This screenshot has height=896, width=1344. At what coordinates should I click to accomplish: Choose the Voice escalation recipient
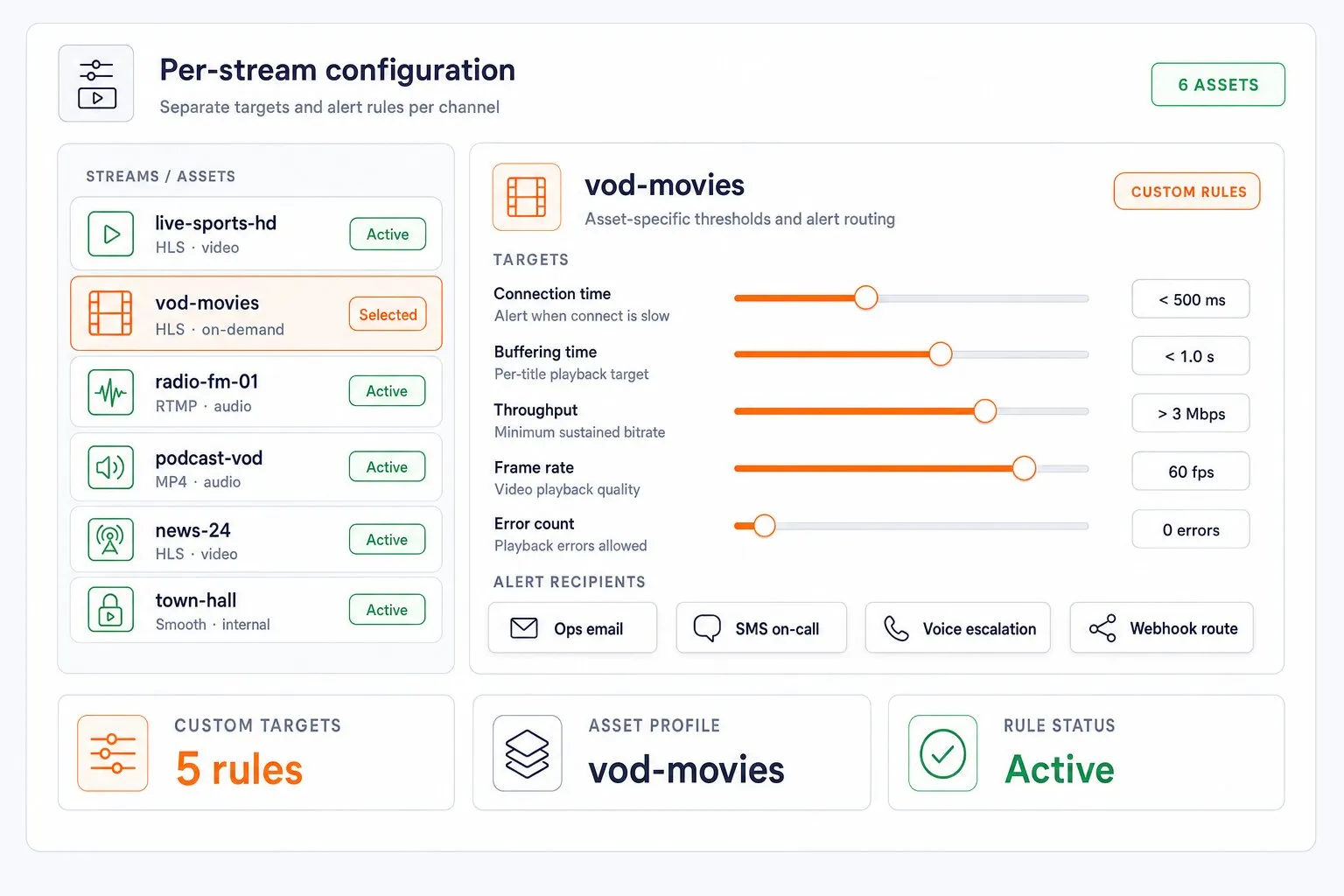[958, 628]
